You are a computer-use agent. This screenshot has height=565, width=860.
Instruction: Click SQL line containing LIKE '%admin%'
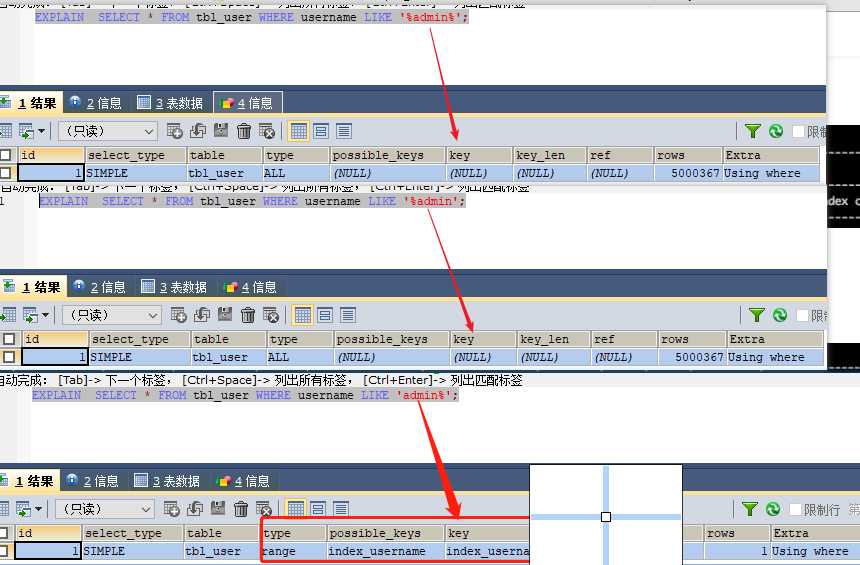pos(252,17)
